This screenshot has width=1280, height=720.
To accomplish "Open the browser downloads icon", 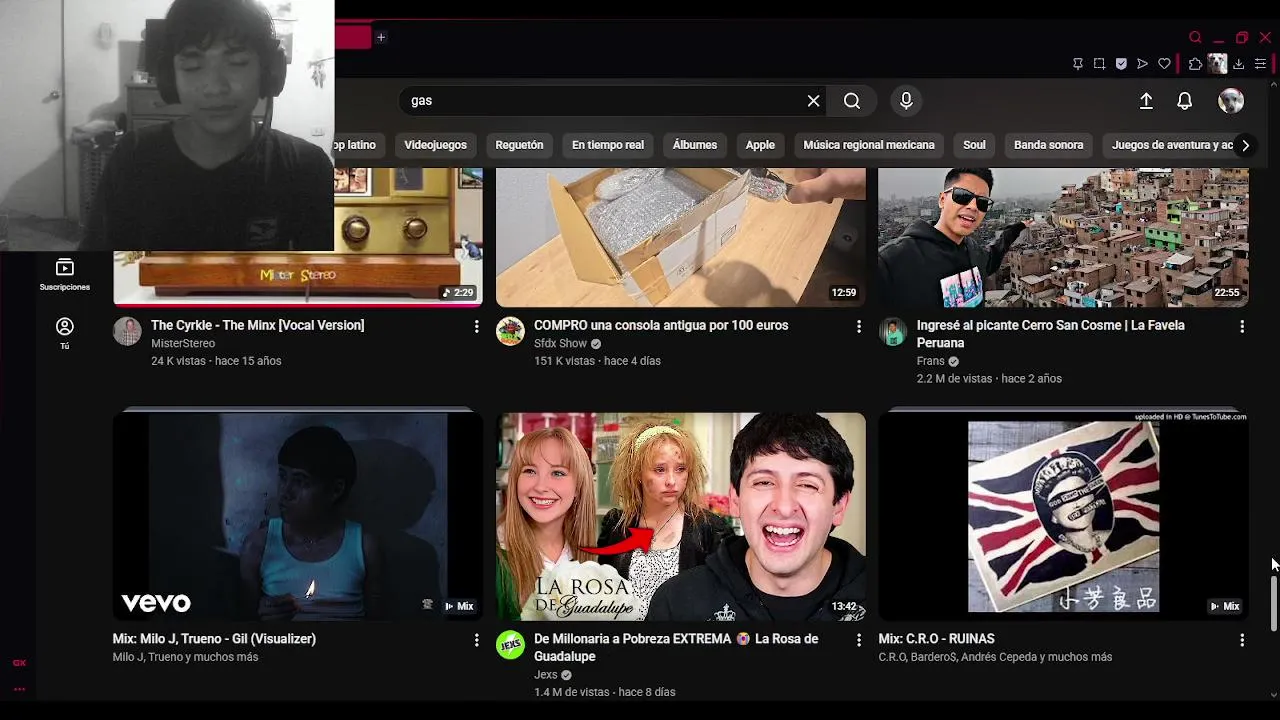I will (x=1238, y=64).
